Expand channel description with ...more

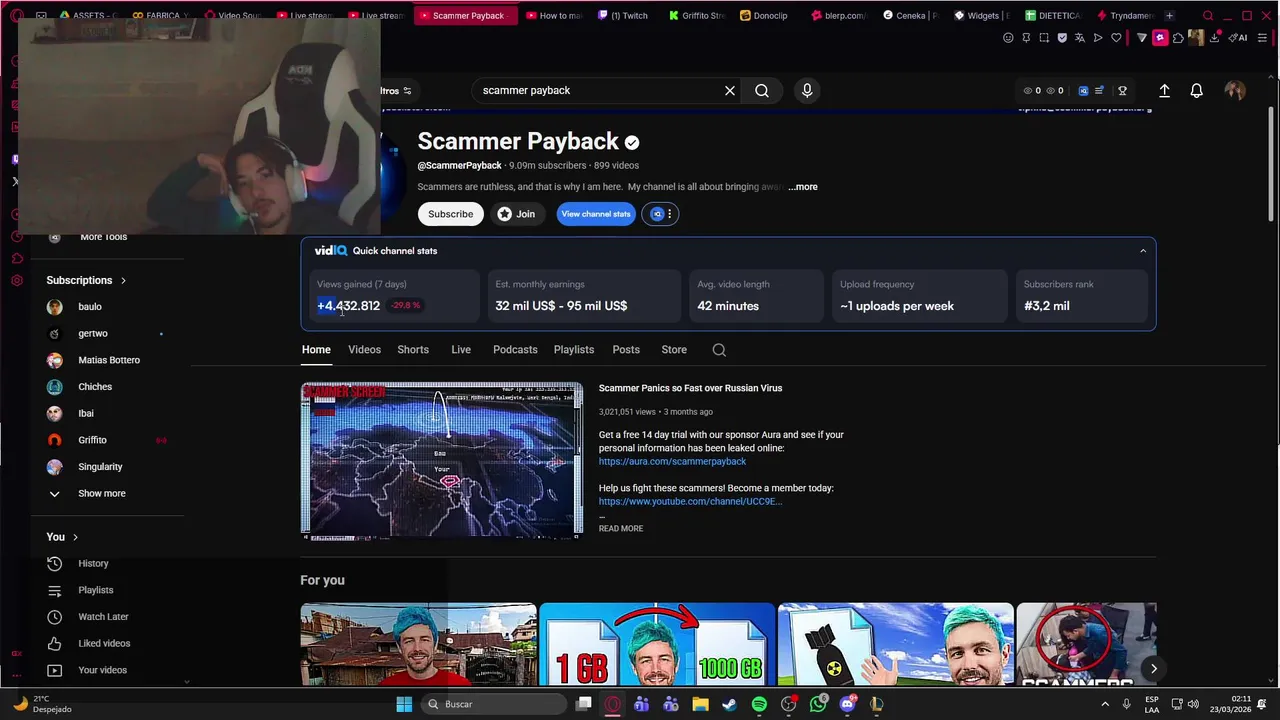coord(803,187)
